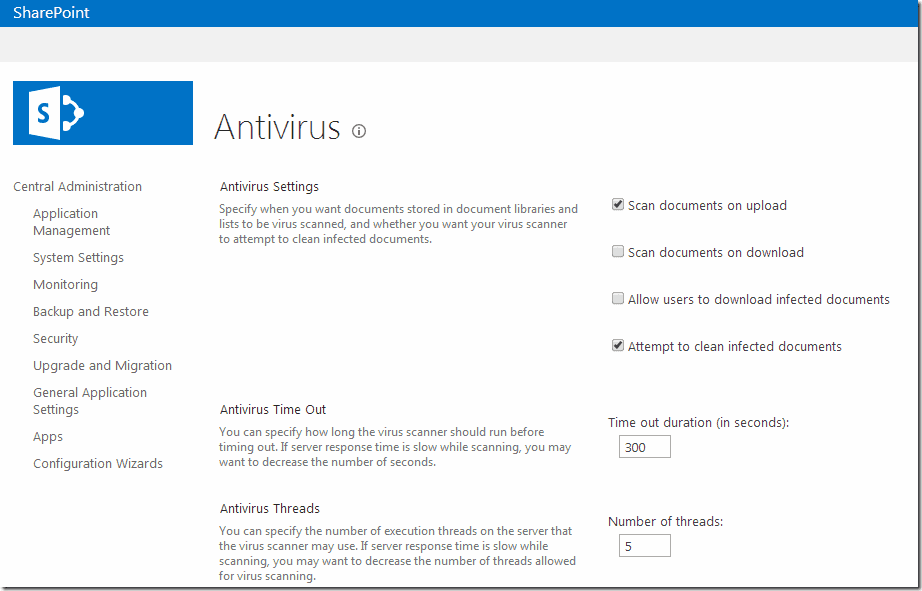This screenshot has height=591, width=922.
Task: Select Monitoring in left navigation
Action: (x=65, y=284)
